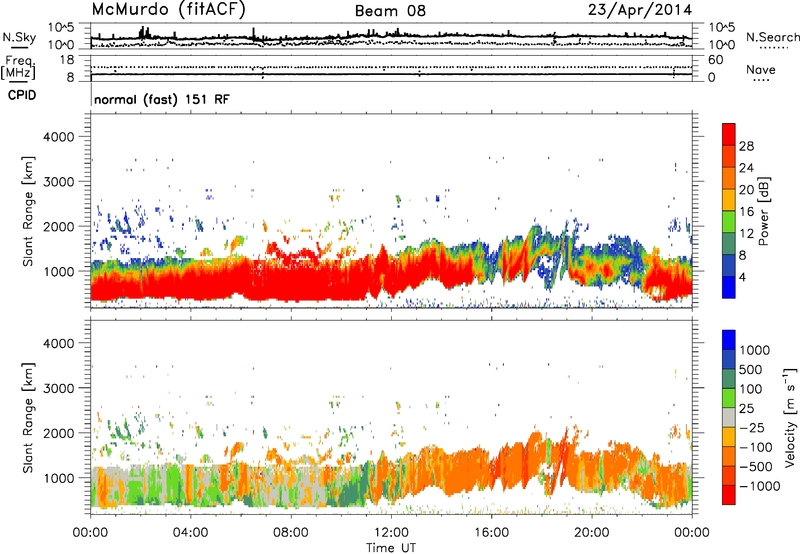
Task: Click the '2000' tick on the velocity panel
Action: (58, 433)
